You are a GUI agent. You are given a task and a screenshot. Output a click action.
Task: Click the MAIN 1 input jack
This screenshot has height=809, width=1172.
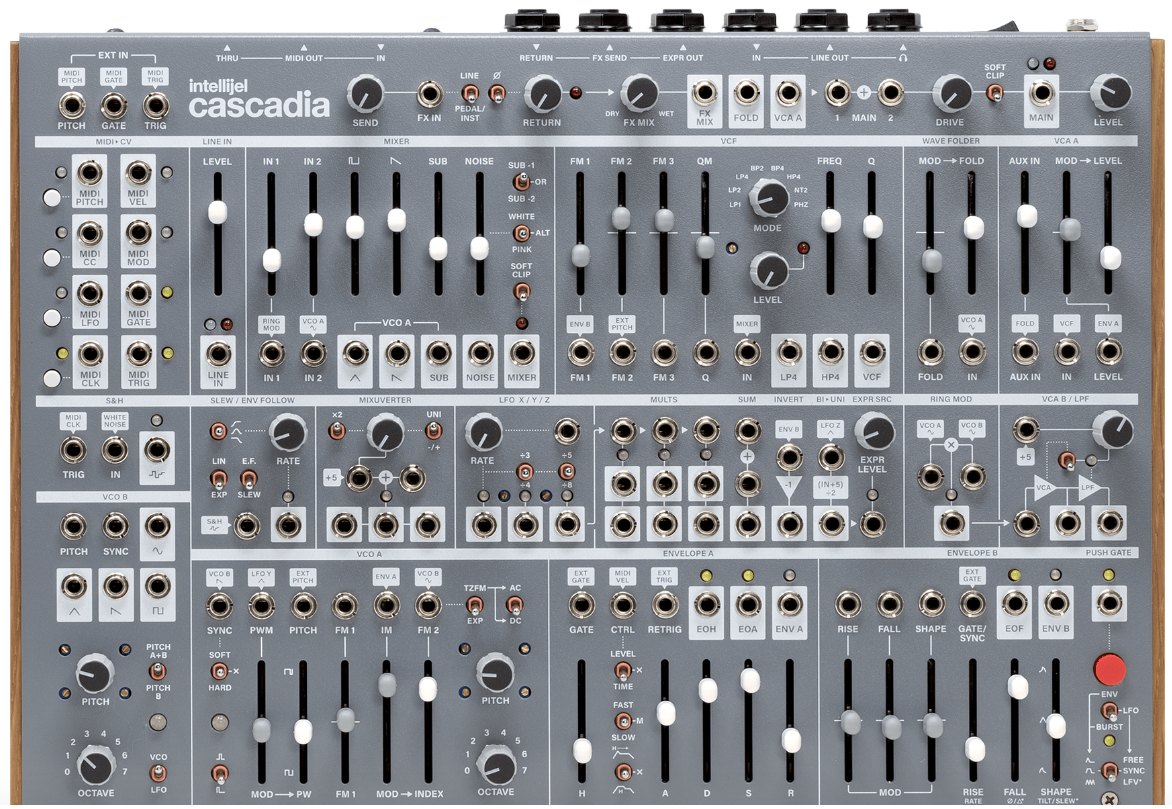837,93
